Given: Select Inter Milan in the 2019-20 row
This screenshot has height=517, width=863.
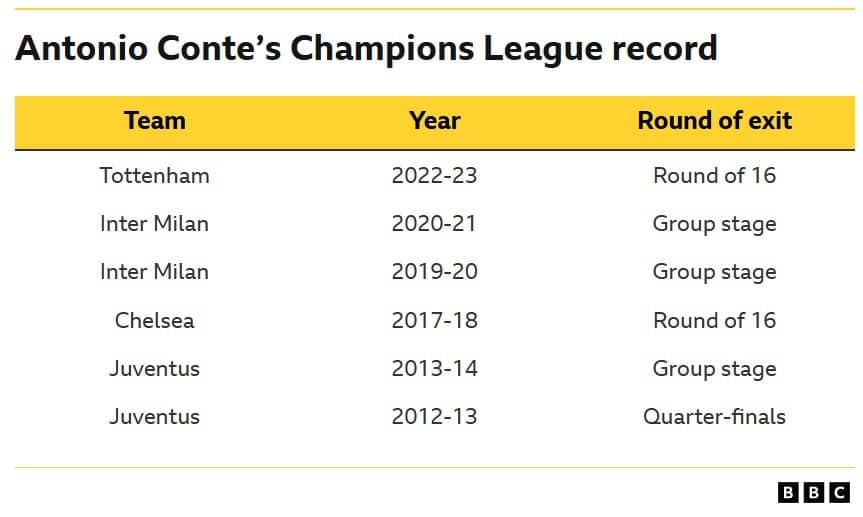Looking at the screenshot, I should (154, 272).
